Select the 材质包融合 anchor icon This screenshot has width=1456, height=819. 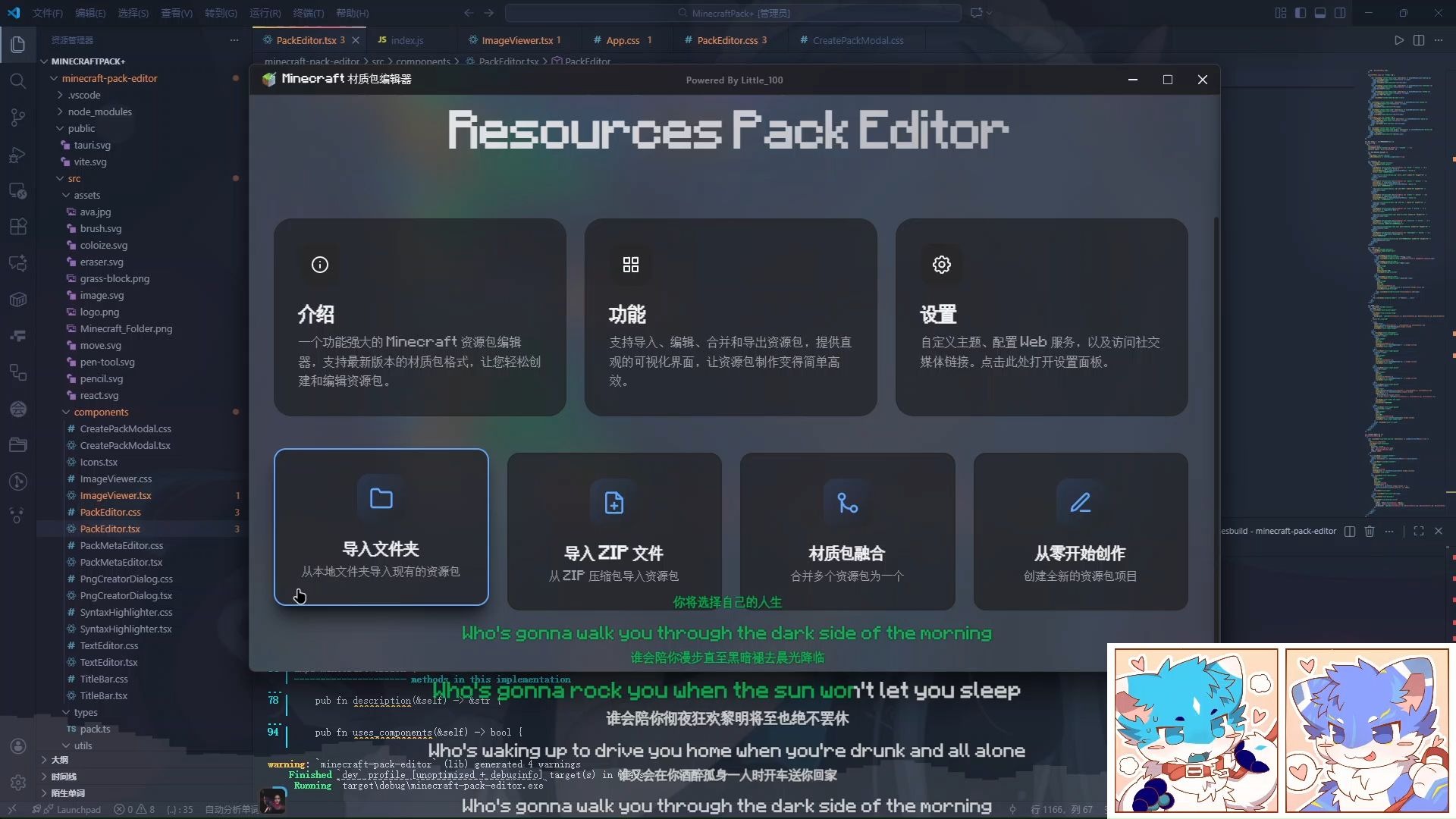tap(846, 502)
